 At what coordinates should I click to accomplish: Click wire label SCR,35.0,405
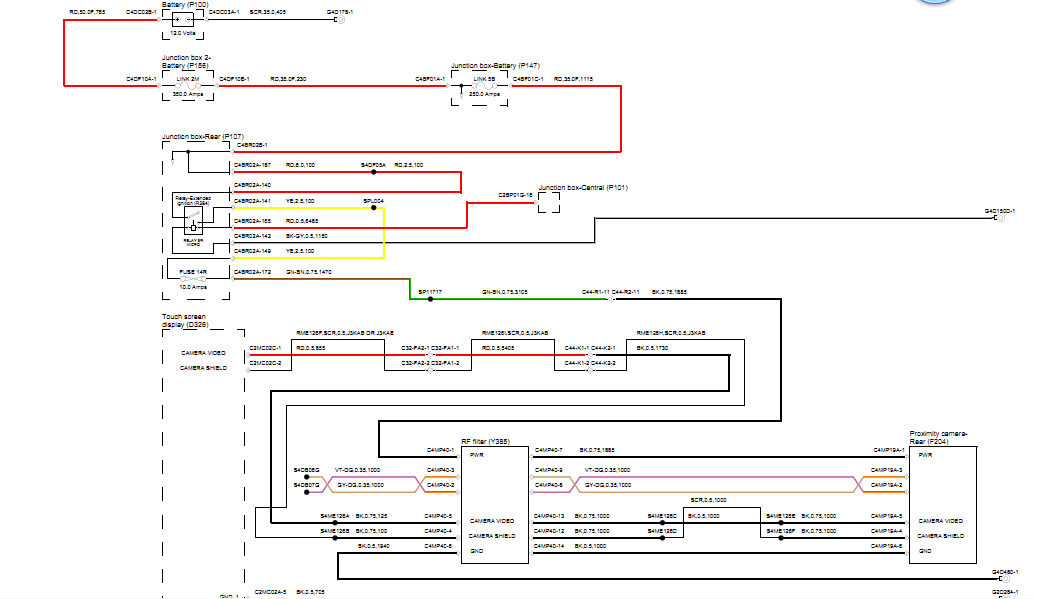tap(268, 12)
